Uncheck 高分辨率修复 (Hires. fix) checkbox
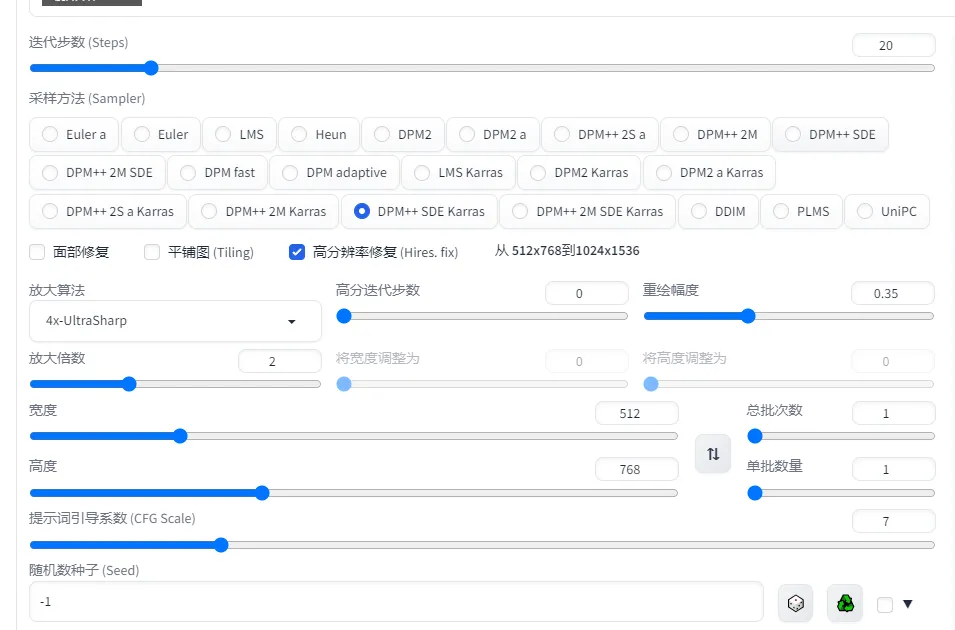This screenshot has height=630, width=955. 297,252
